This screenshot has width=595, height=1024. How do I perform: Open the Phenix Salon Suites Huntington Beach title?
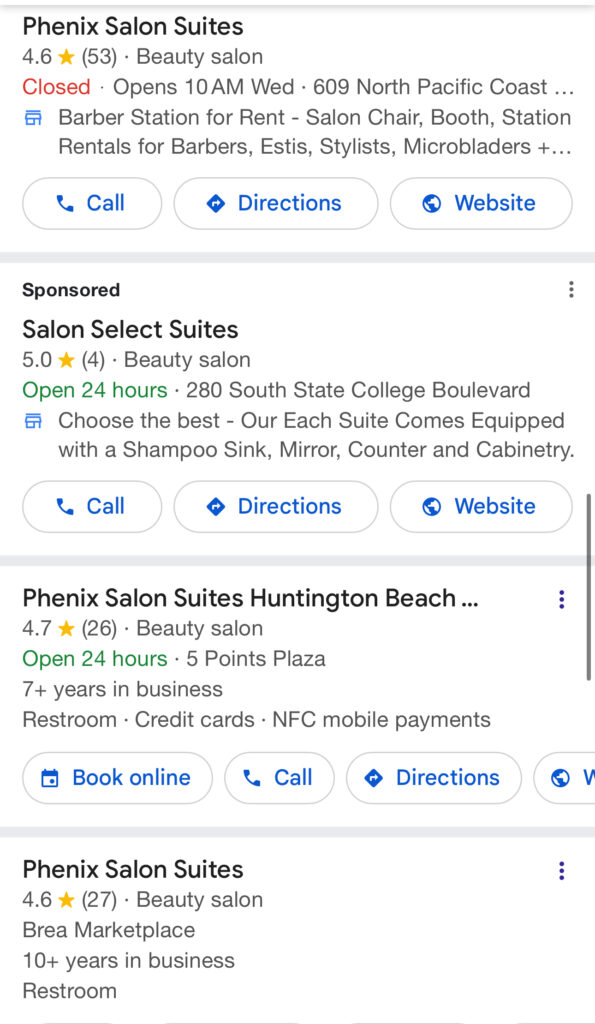point(250,598)
